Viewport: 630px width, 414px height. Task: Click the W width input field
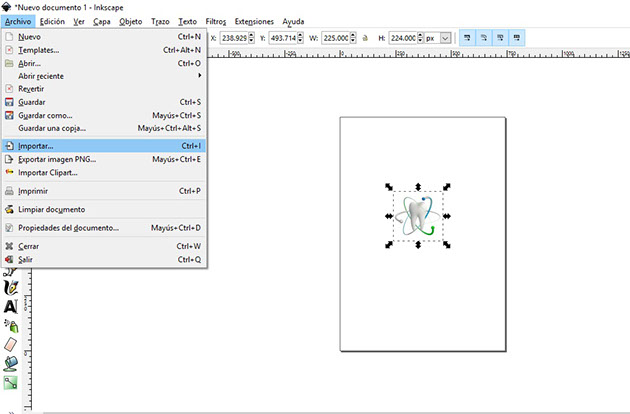(x=335, y=38)
